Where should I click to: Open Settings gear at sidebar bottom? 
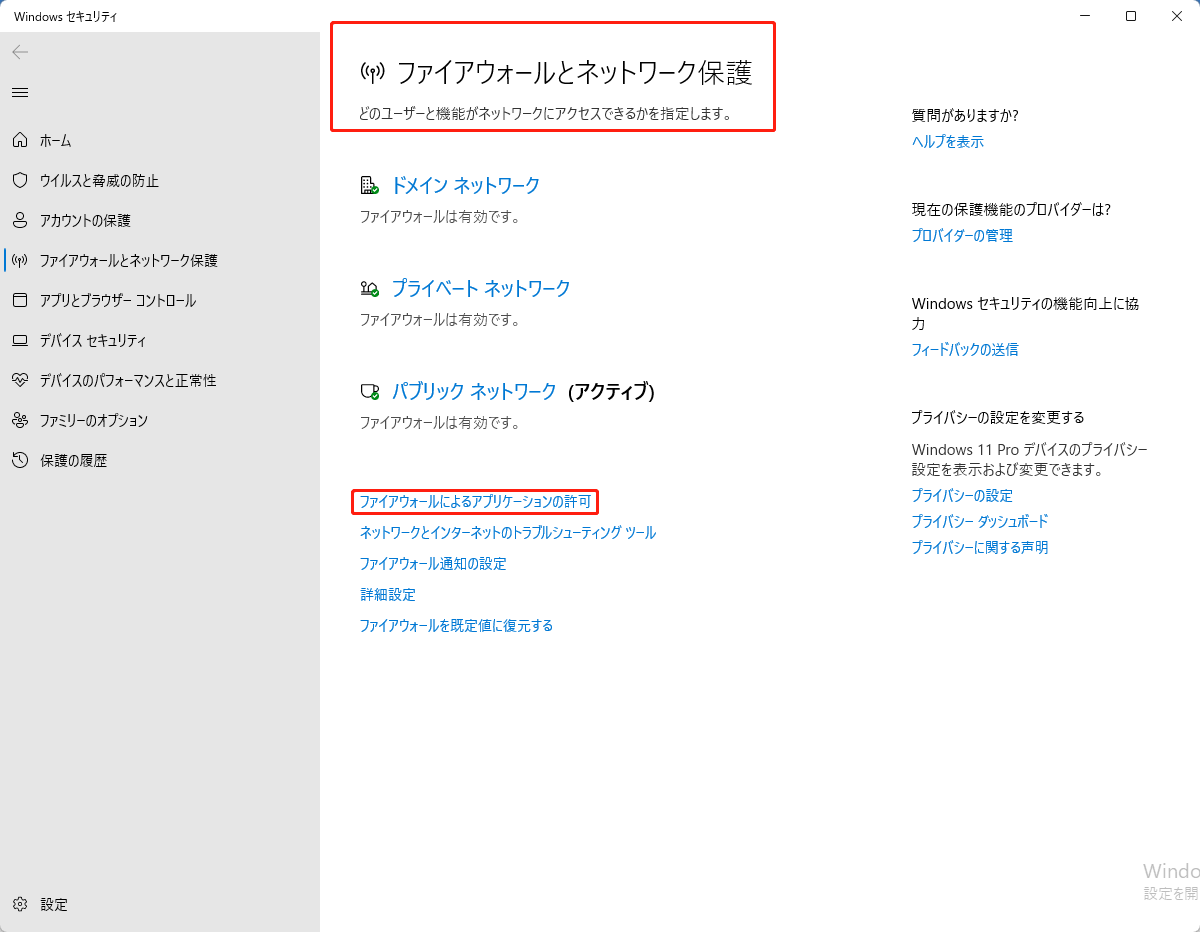point(20,904)
